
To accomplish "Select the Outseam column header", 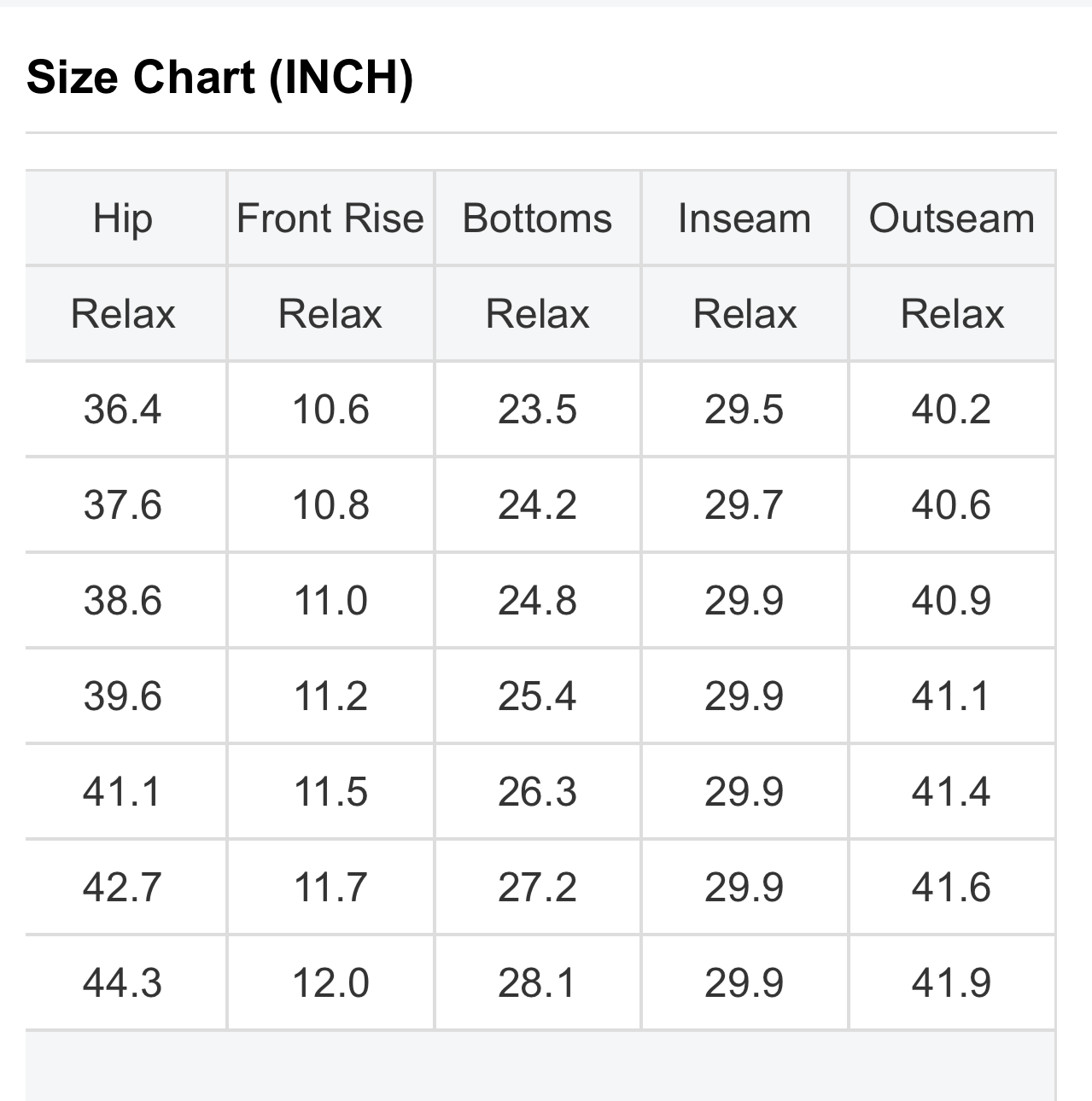I will tap(951, 218).
